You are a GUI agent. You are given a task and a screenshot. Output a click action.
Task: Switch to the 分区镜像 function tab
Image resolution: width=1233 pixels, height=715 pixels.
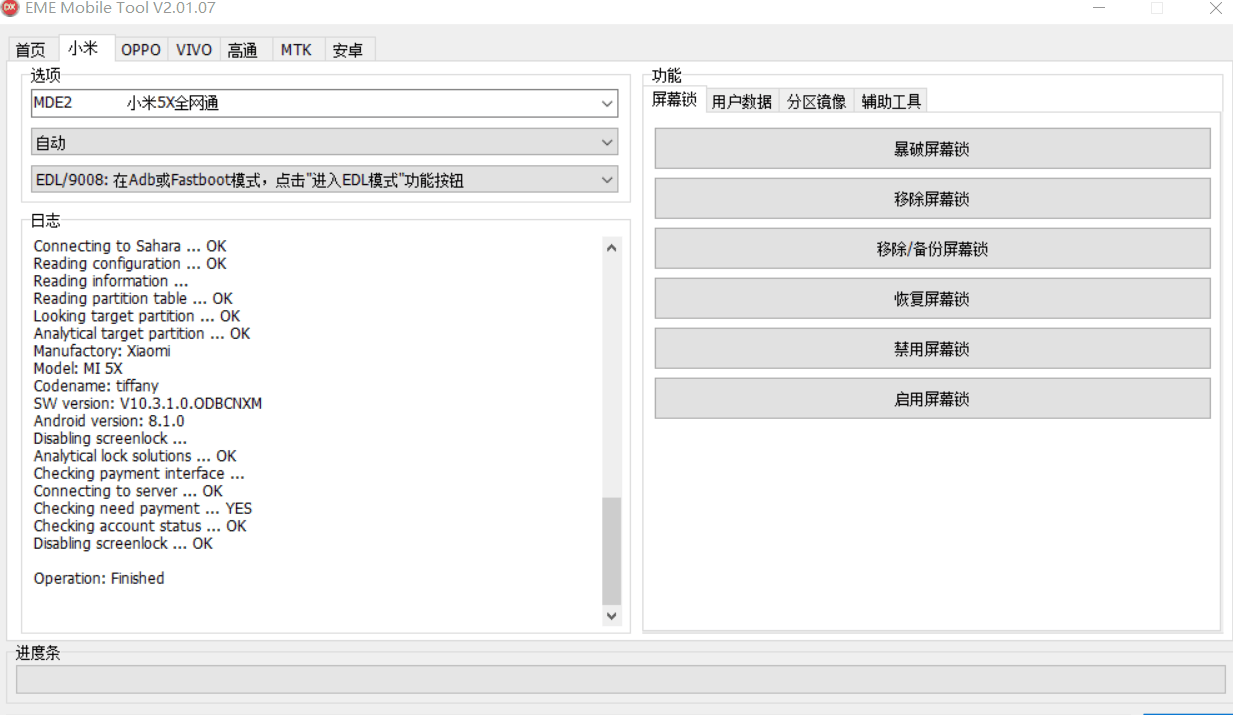[816, 101]
